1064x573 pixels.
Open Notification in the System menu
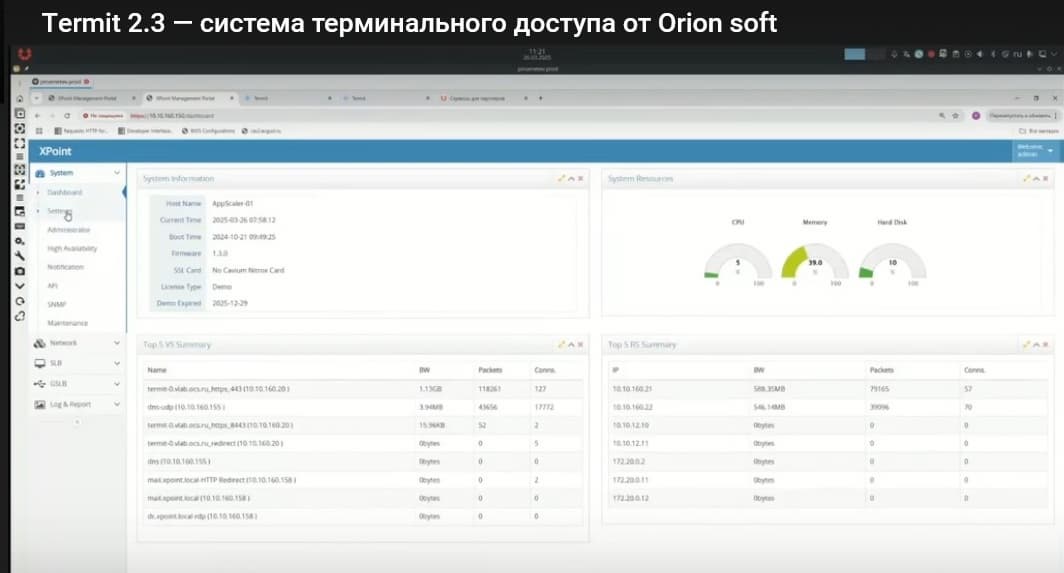click(65, 267)
